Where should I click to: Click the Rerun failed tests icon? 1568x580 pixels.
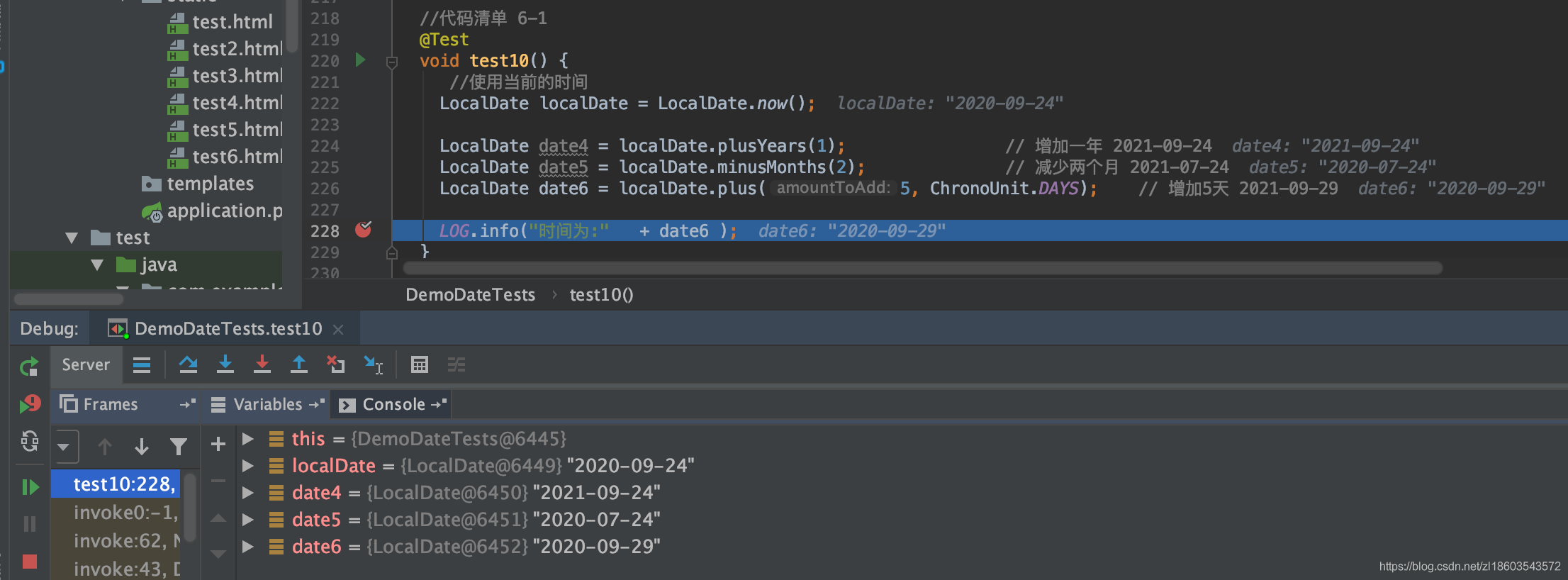click(29, 404)
